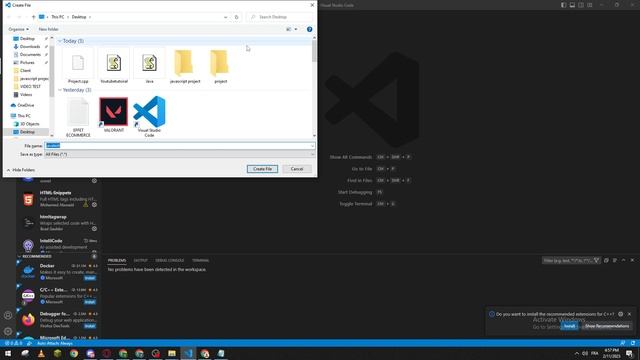Open Pictures in navigation pane

27,62
